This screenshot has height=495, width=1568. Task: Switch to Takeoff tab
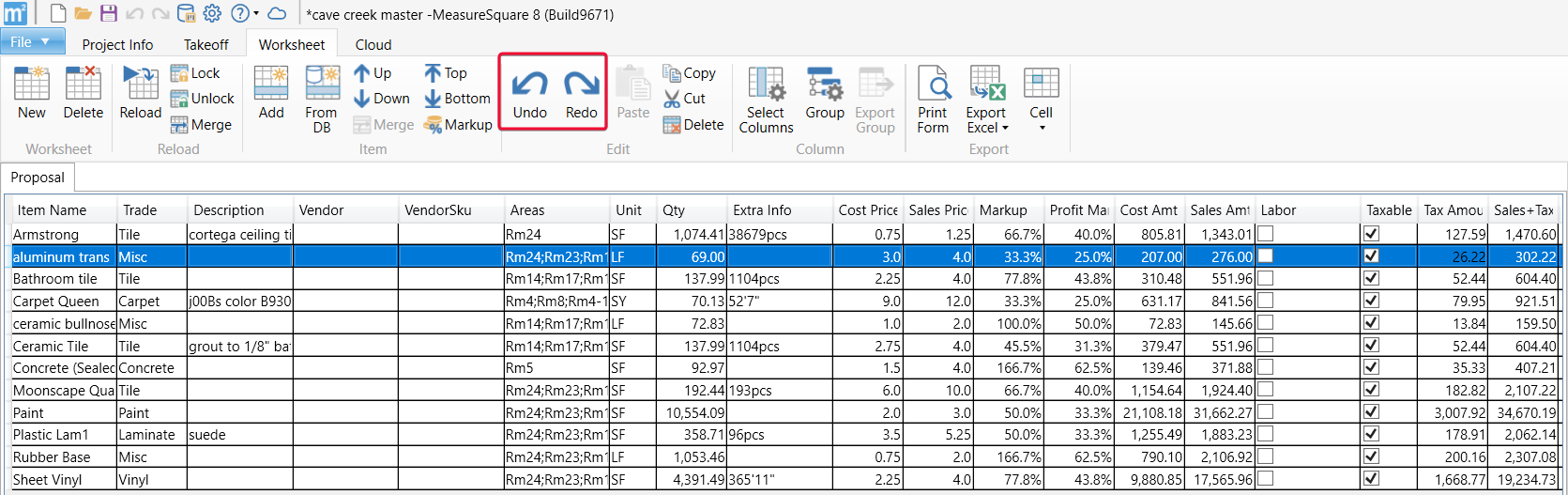206,44
